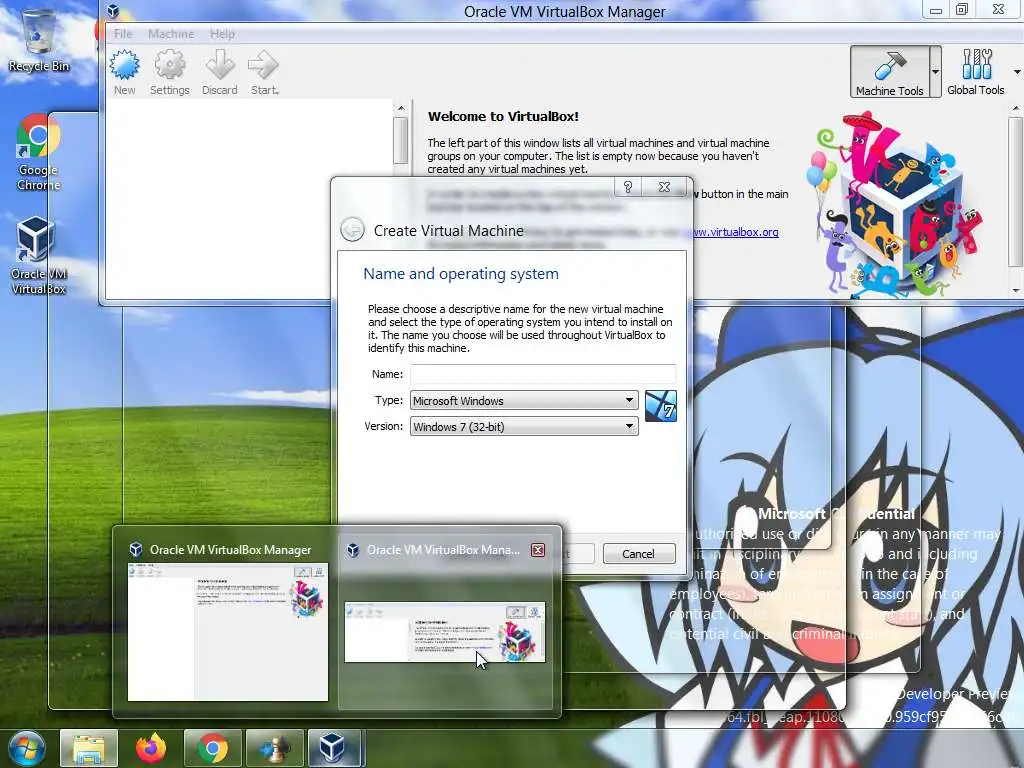The image size is (1024, 768).
Task: Select the first Oracle VM VirtualBox Manager thumbnail
Action: pos(227,632)
